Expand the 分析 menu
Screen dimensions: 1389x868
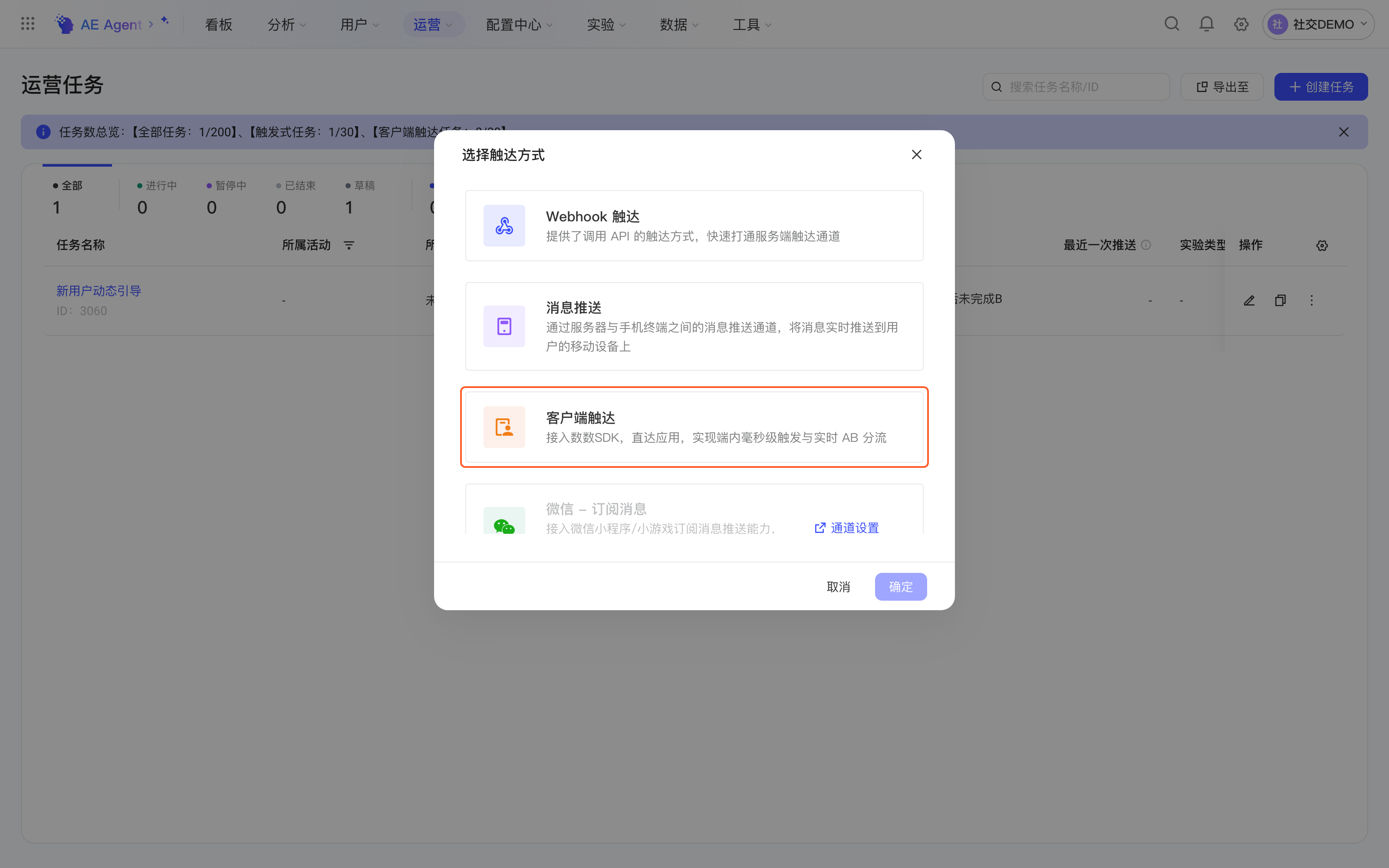[x=286, y=24]
